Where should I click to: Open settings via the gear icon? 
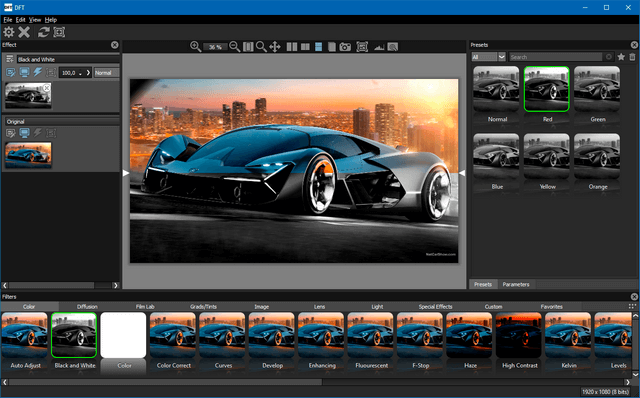point(9,32)
